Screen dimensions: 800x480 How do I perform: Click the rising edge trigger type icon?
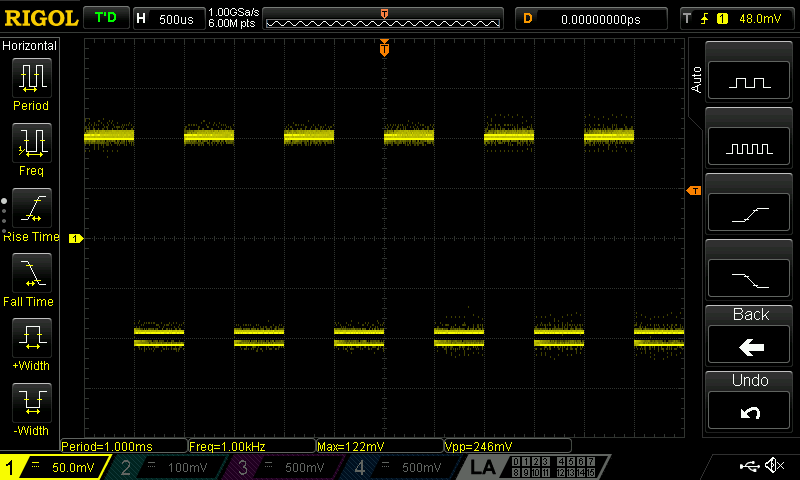[x=705, y=19]
